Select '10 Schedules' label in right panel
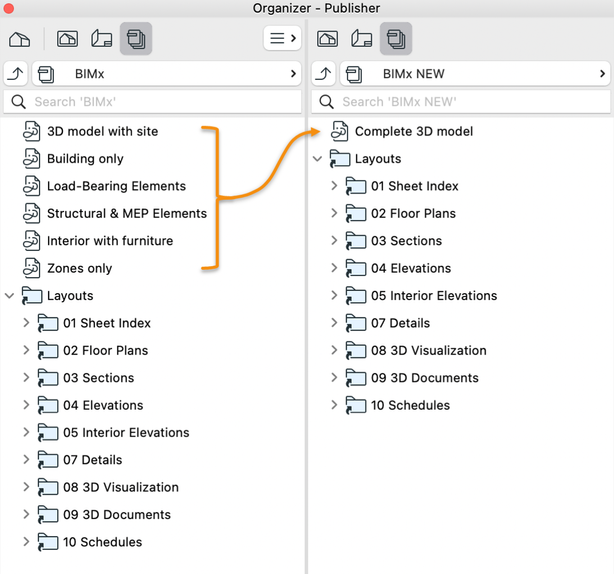The width and height of the screenshot is (614, 574). tap(410, 405)
